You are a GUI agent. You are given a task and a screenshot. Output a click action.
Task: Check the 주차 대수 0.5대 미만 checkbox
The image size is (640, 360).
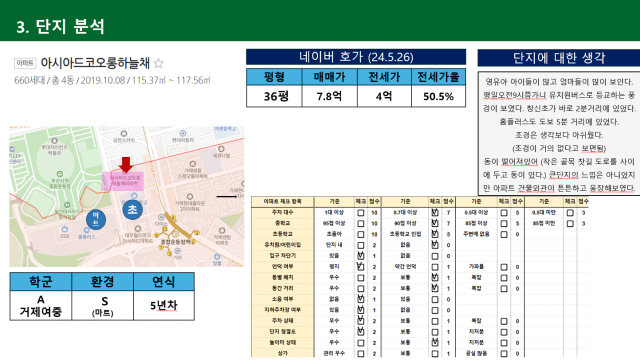pos(570,213)
